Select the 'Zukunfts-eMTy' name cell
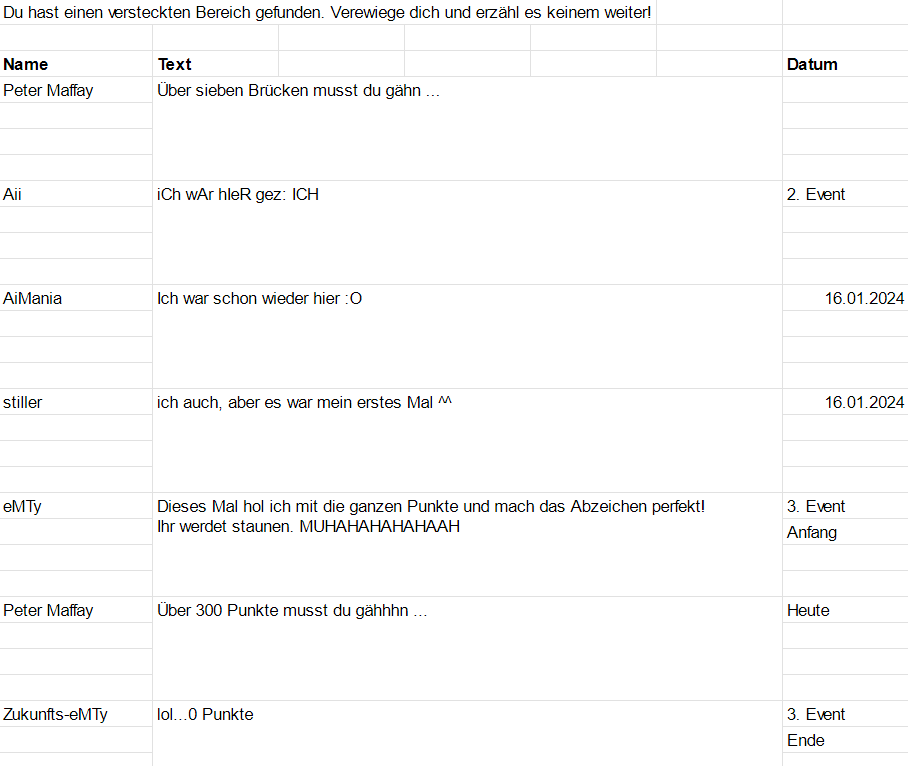The height and width of the screenshot is (766, 908). click(x=76, y=714)
